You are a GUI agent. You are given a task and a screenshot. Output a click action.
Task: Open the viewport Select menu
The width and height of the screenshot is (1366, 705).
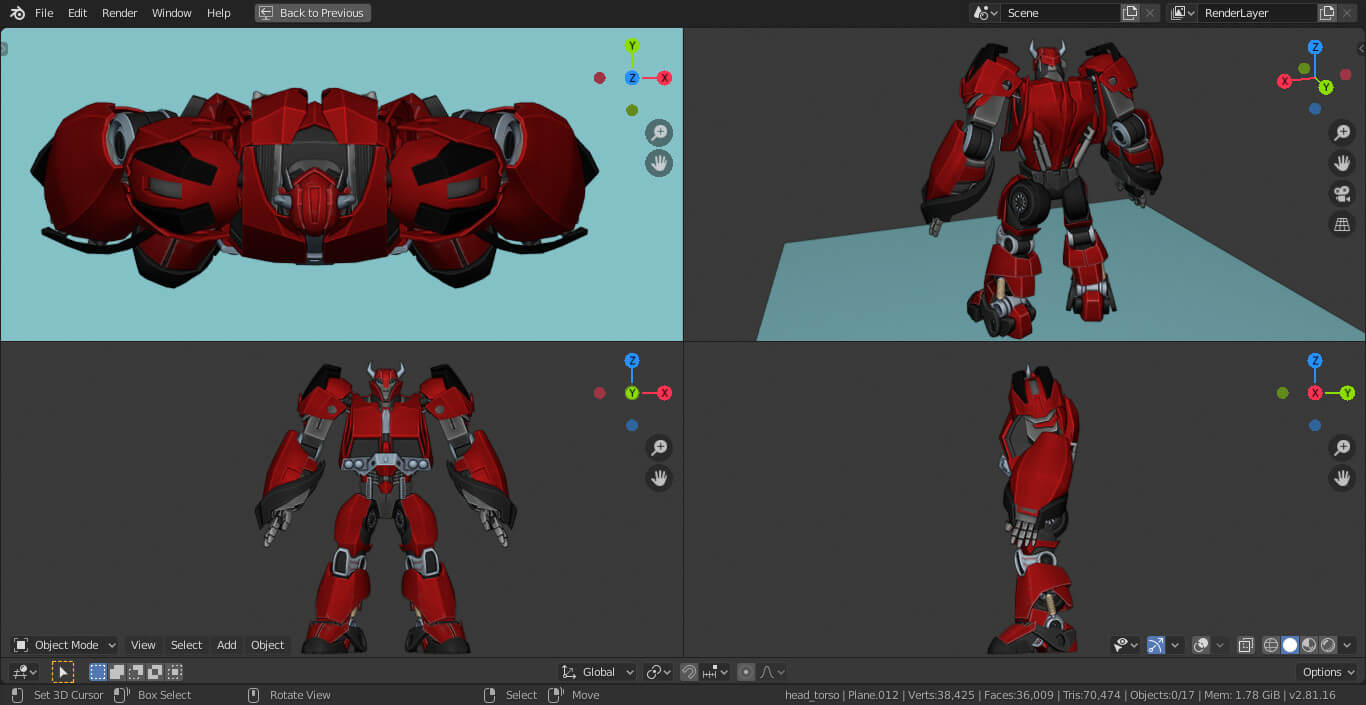pos(186,645)
